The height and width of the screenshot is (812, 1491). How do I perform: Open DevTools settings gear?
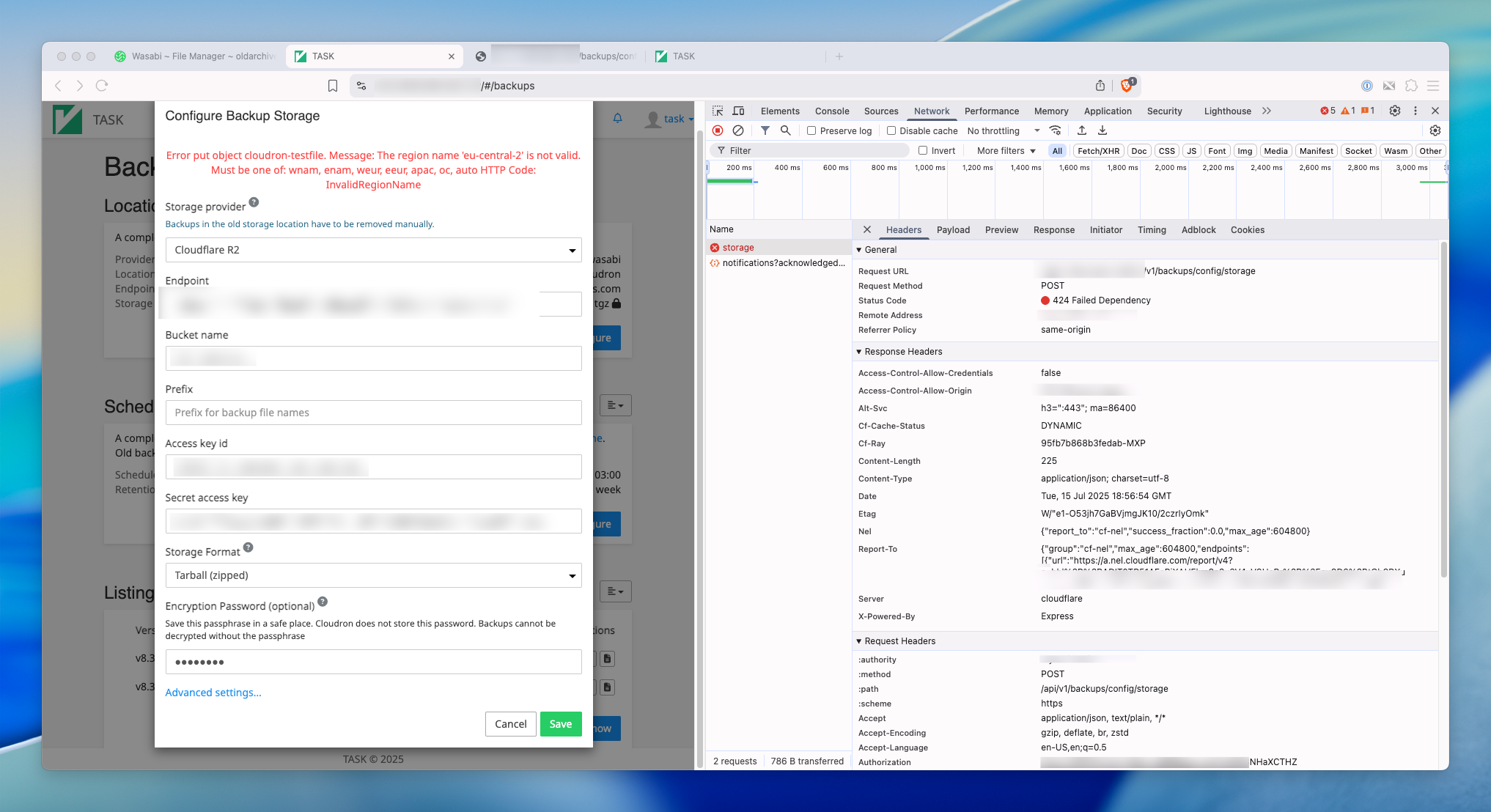[x=1395, y=111]
